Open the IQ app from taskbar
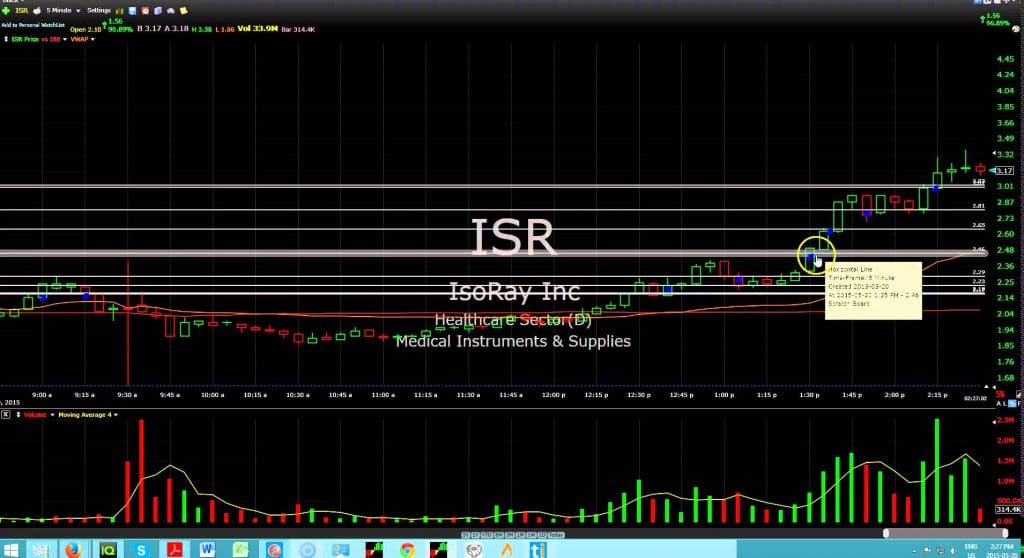 click(107, 550)
